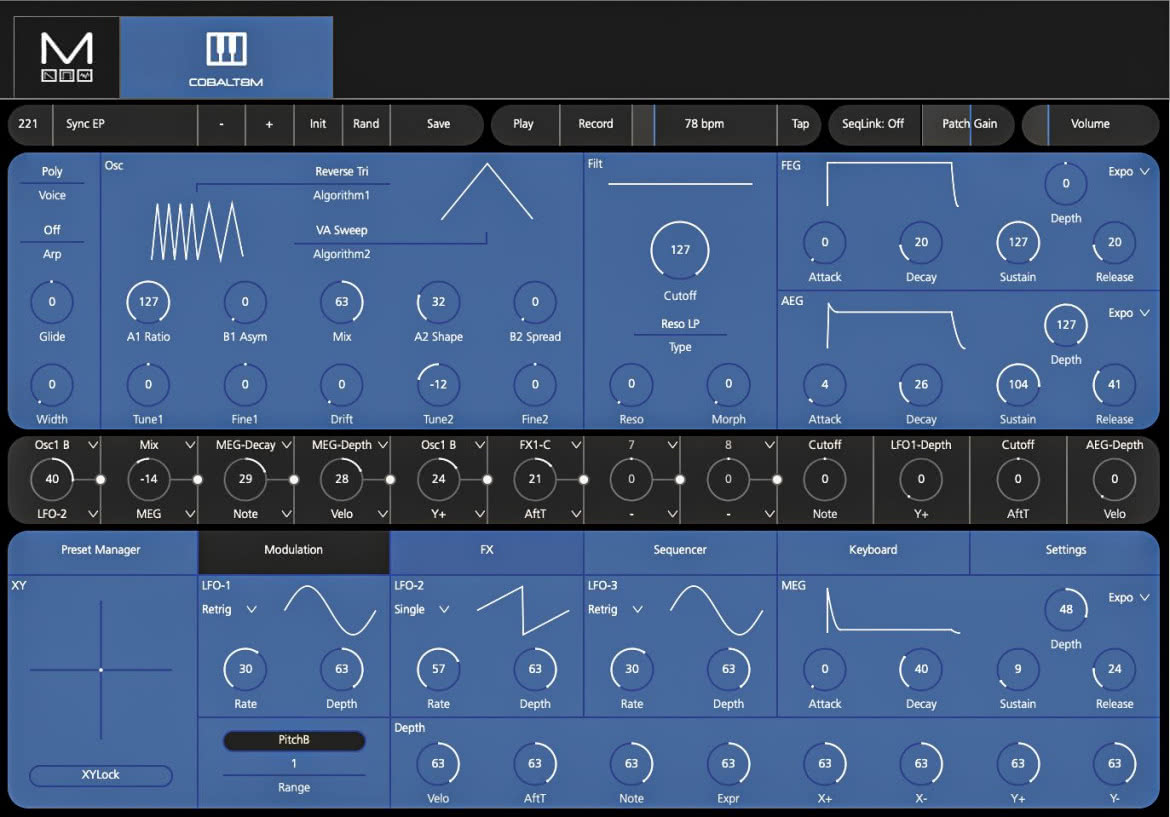Click the AEG envelope shape graph
Image resolution: width=1170 pixels, height=817 pixels.
[896, 325]
